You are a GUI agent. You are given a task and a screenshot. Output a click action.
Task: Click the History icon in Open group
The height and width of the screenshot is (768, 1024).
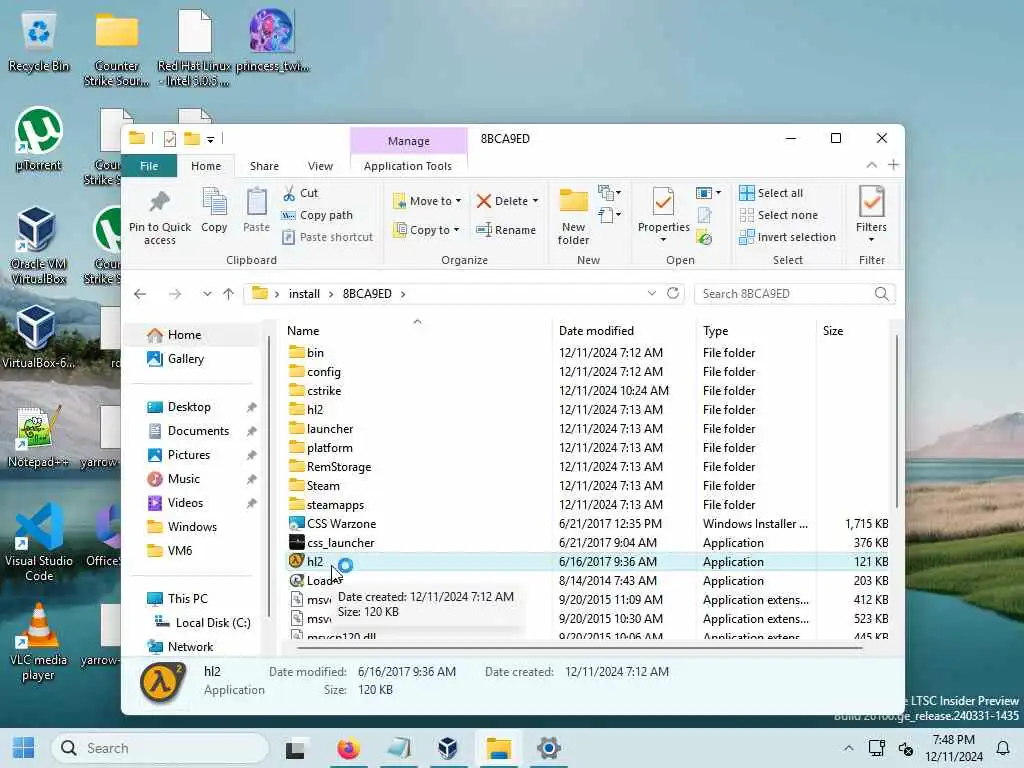tap(705, 238)
